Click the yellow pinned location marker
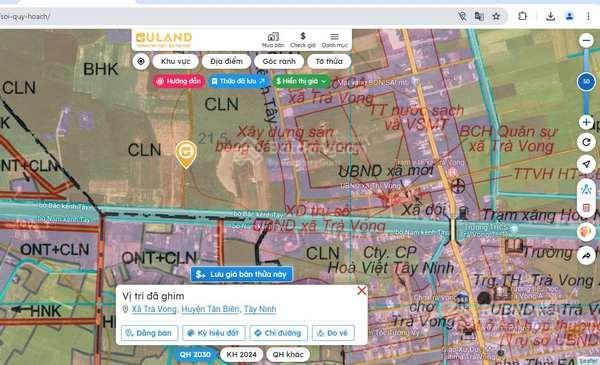 tap(186, 154)
